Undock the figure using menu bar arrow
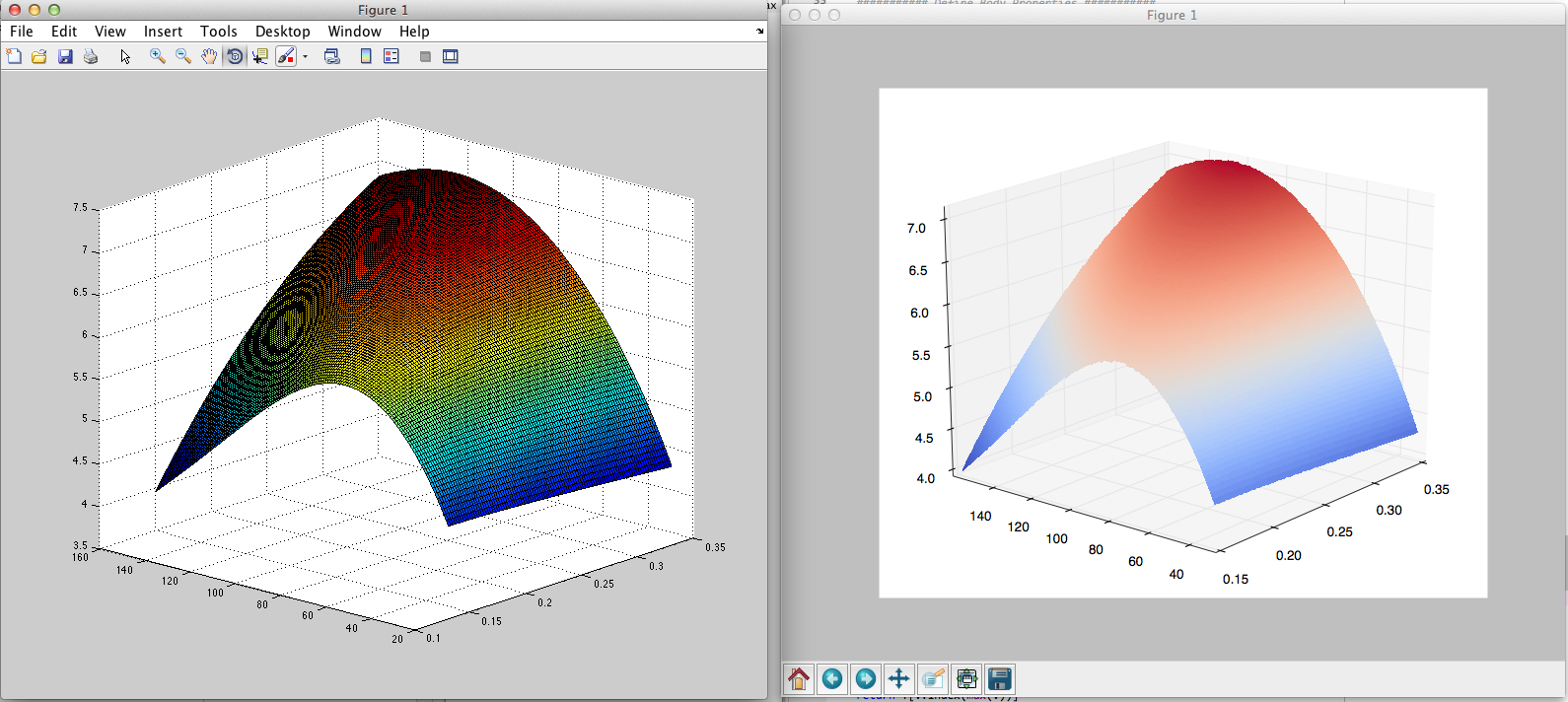The image size is (1568, 702). click(759, 32)
